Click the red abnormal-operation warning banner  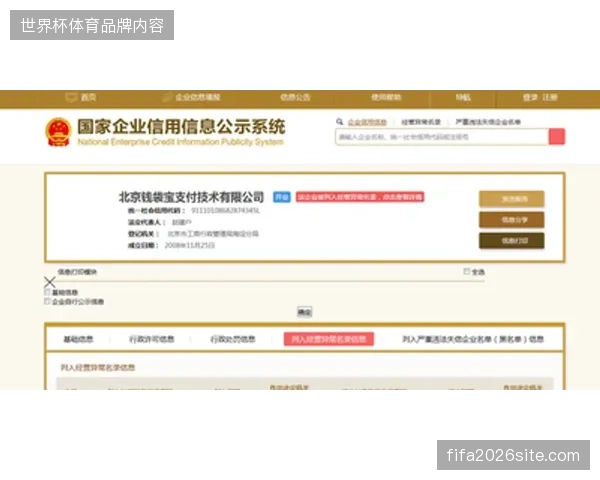[x=360, y=197]
